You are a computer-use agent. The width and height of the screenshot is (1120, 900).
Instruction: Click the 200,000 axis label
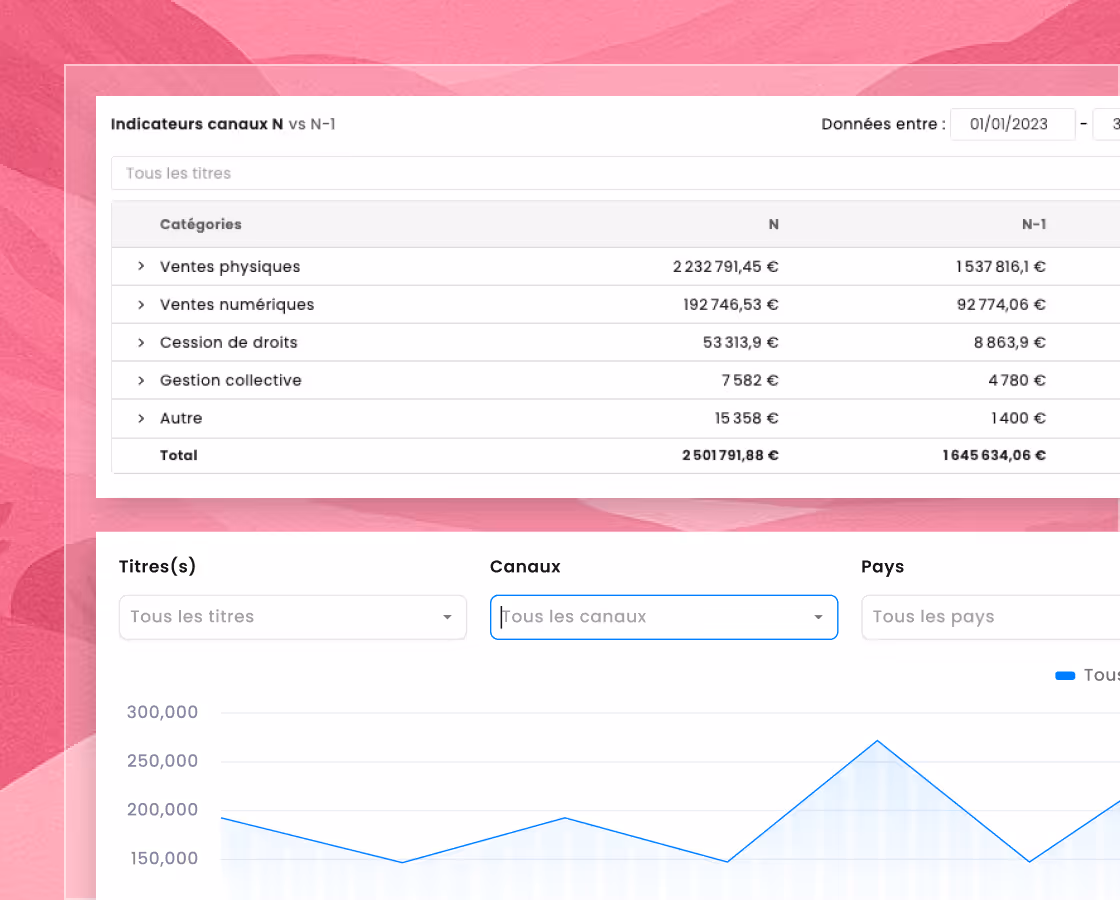point(162,809)
